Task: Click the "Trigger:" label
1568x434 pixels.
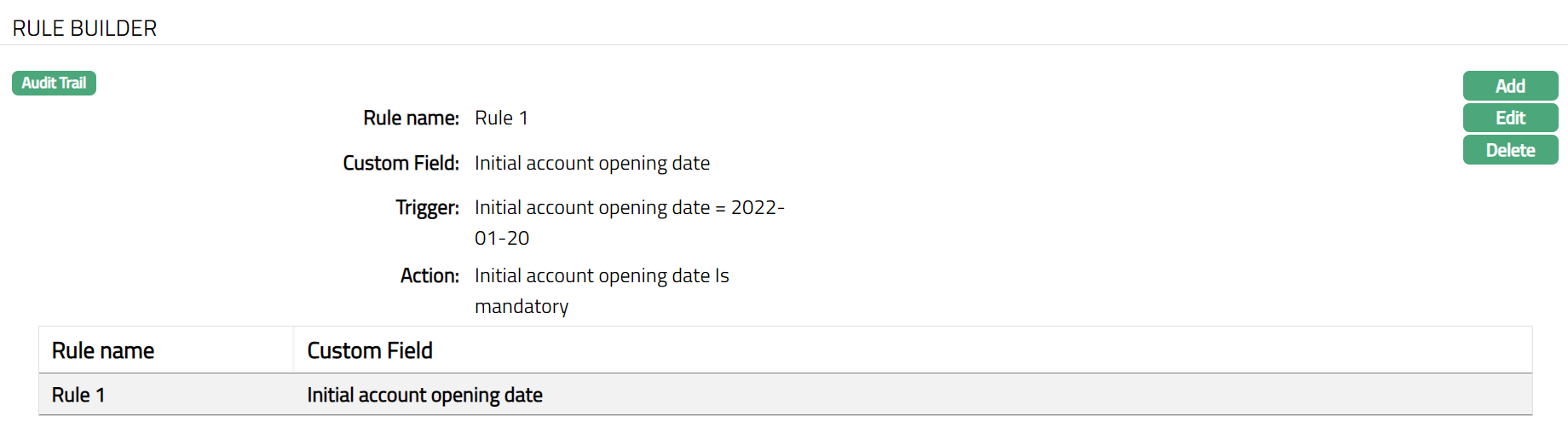Action: [427, 207]
